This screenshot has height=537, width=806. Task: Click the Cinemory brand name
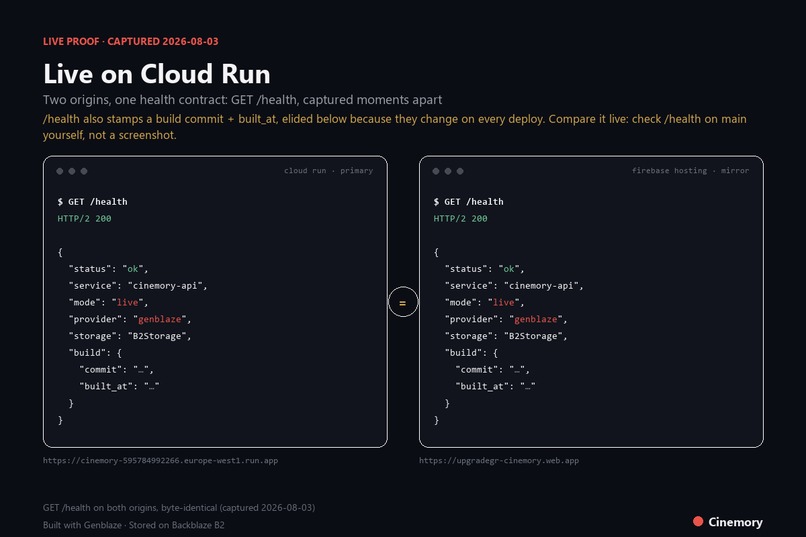[x=735, y=522]
